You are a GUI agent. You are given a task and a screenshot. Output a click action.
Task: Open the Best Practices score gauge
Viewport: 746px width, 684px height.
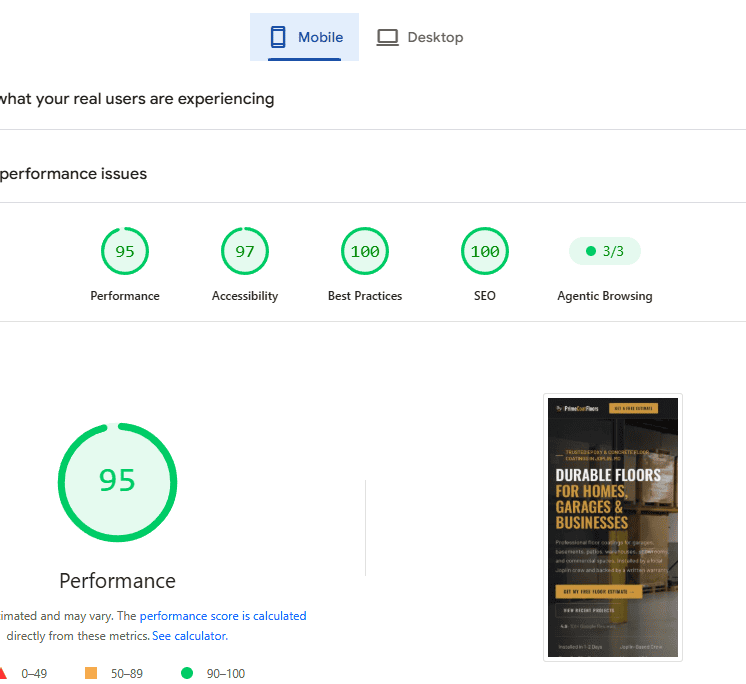click(365, 251)
